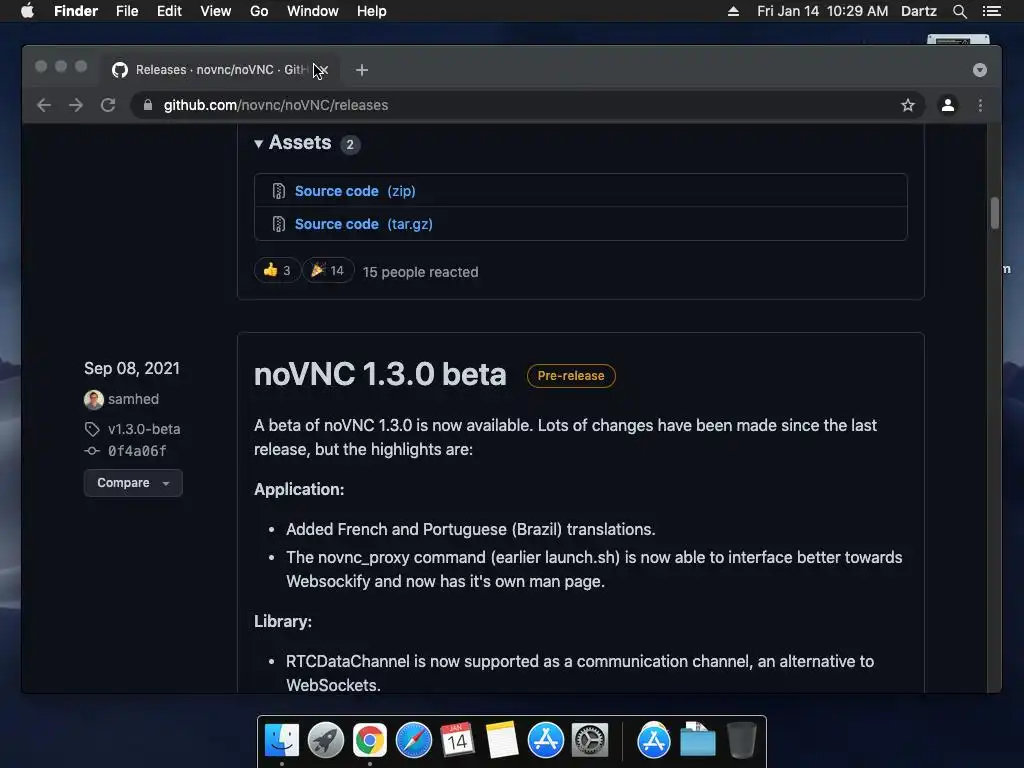The width and height of the screenshot is (1024, 768).
Task: Click samhed's avatar image
Action: [x=93, y=399]
